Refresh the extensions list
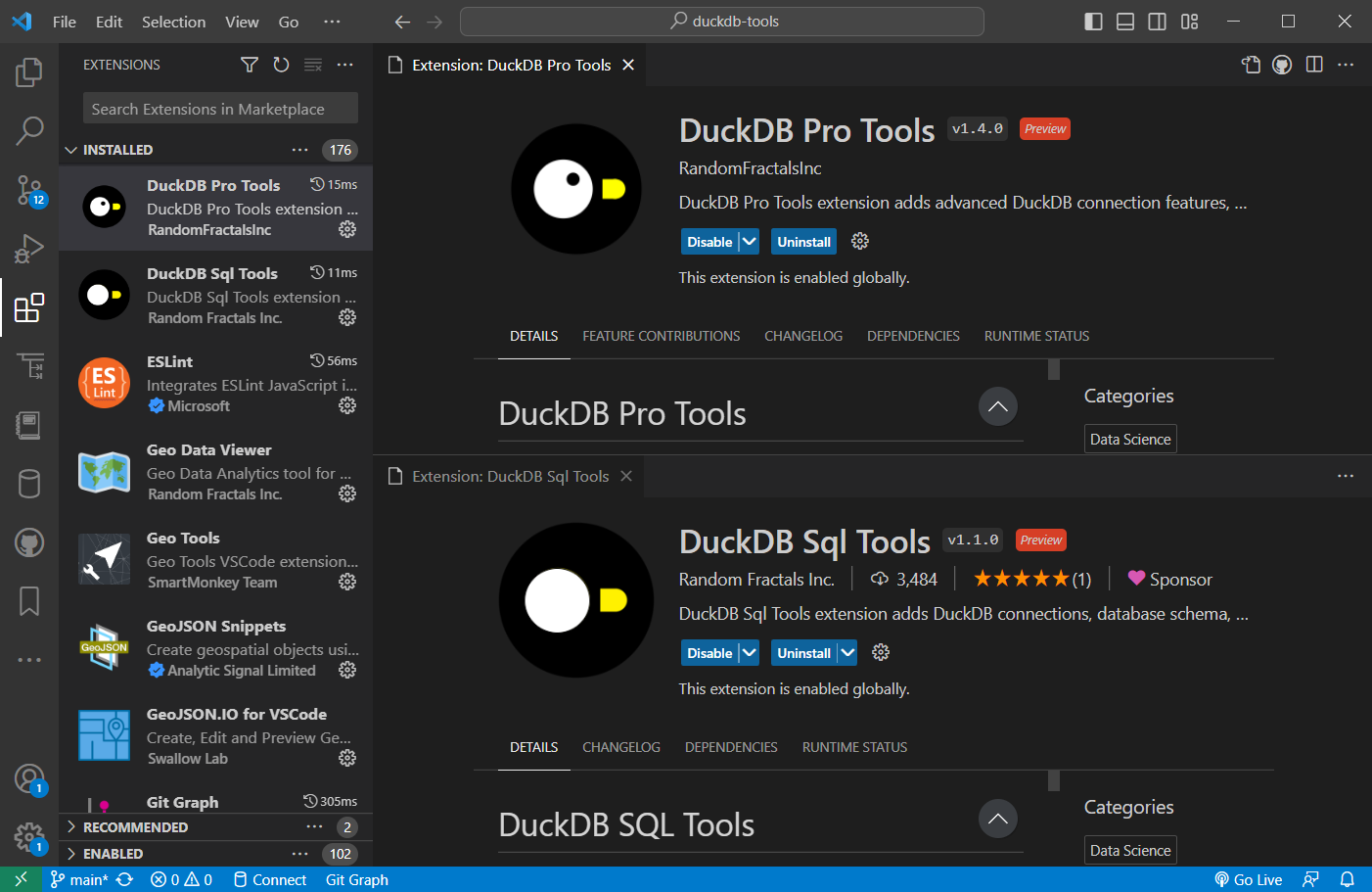The height and width of the screenshot is (892, 1372). click(281, 65)
